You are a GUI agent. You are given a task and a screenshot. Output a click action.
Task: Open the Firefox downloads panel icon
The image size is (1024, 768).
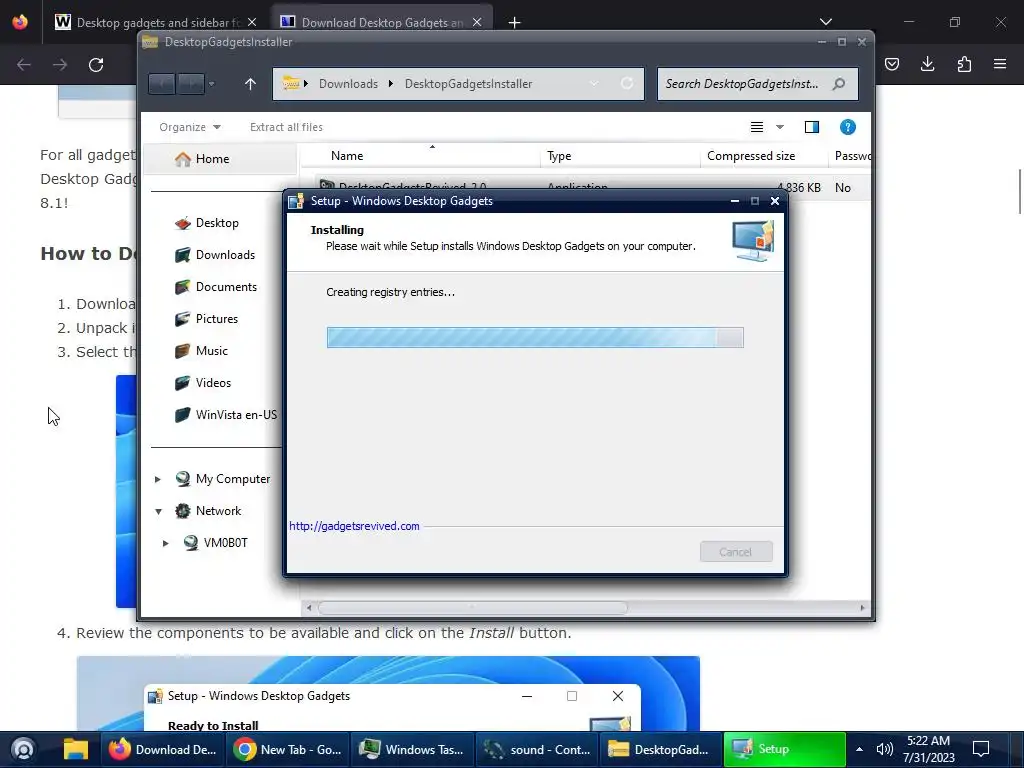coord(927,64)
